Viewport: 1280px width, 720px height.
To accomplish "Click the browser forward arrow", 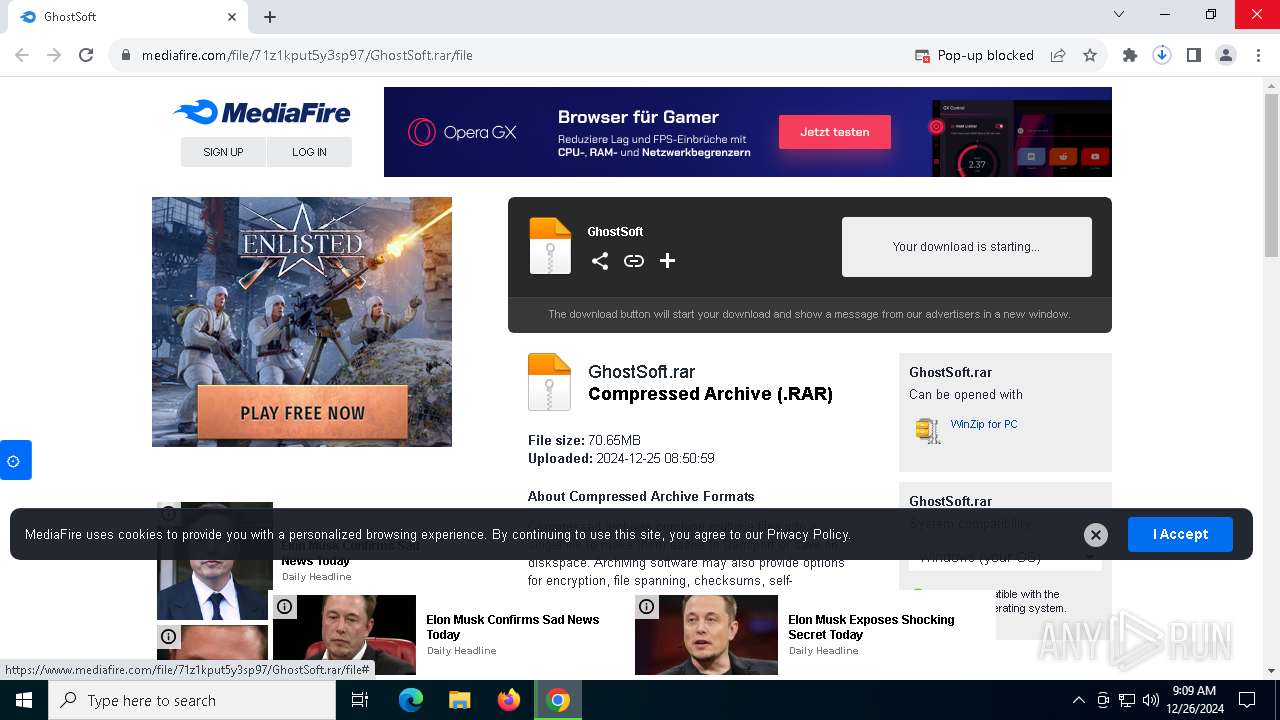I will [x=54, y=56].
